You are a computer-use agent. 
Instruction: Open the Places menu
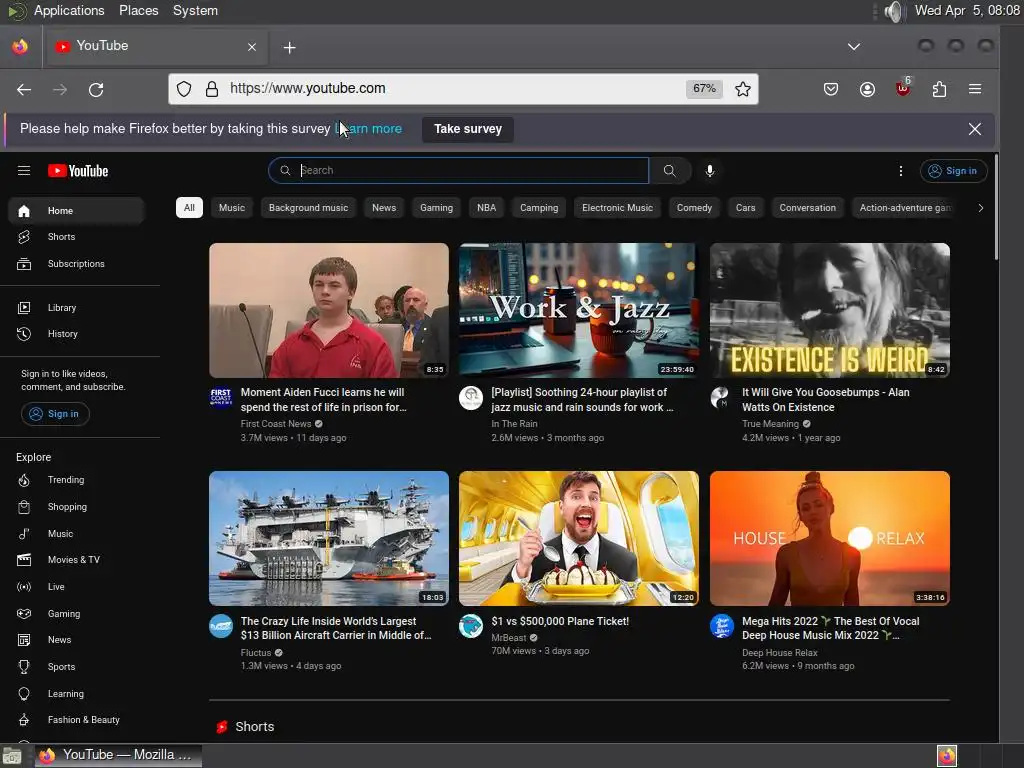coord(138,10)
